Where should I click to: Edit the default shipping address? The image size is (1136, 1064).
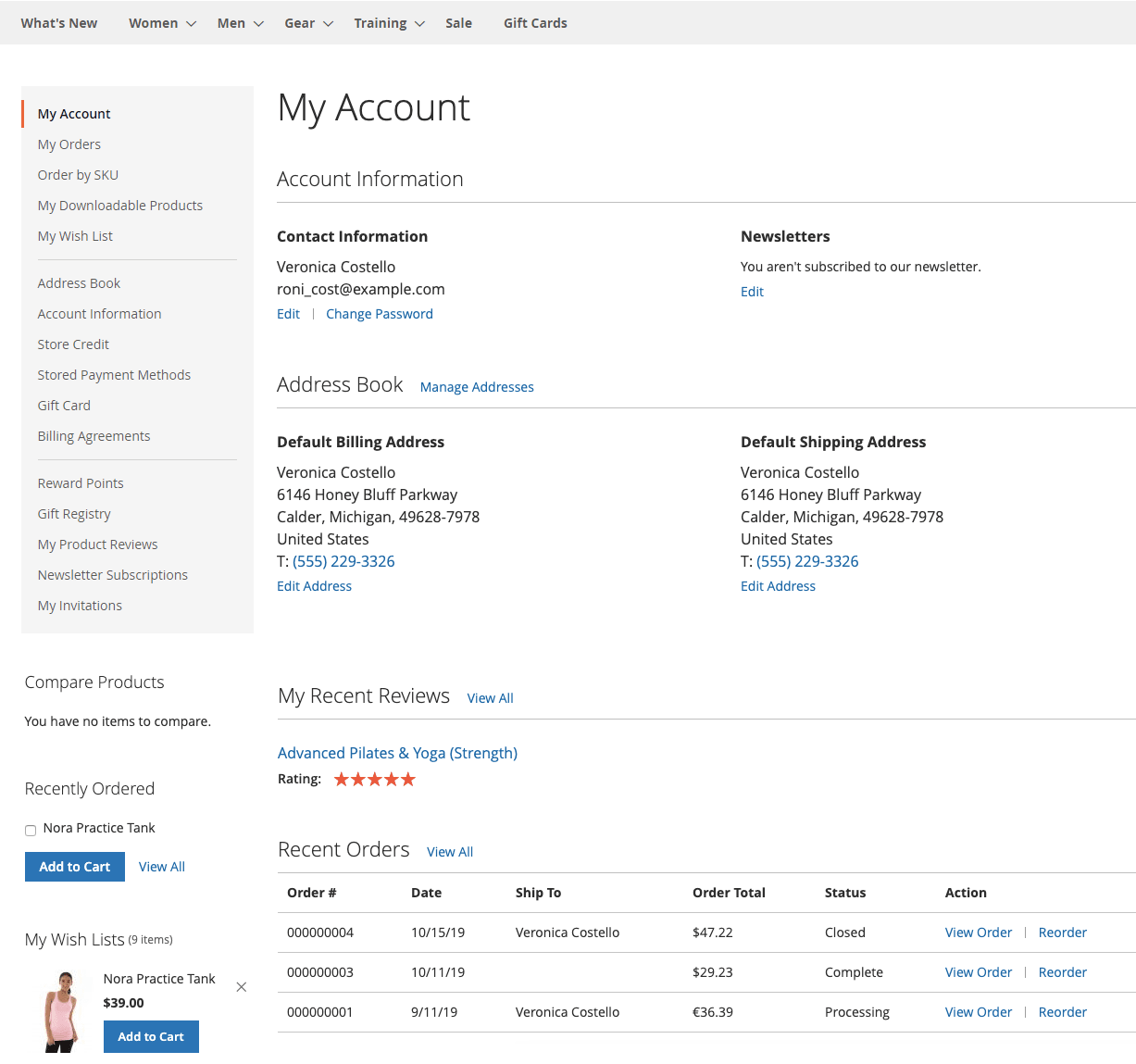(x=778, y=586)
